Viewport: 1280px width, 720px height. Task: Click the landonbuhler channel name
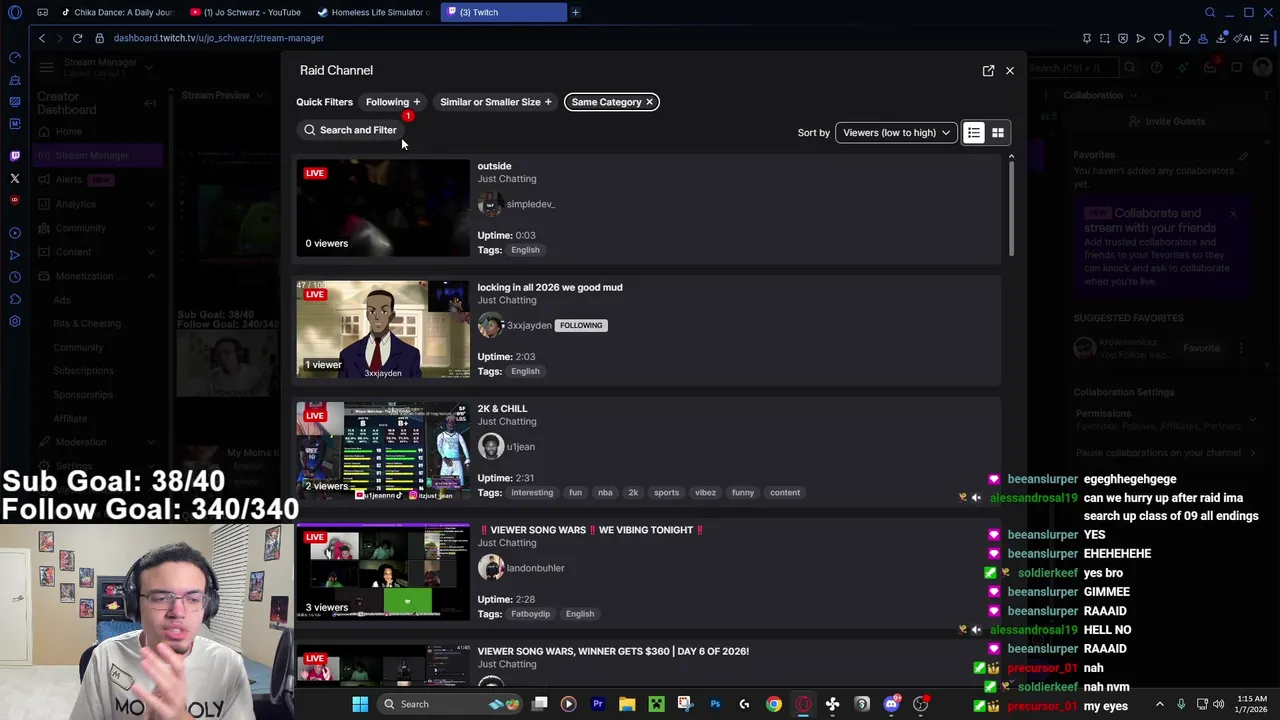click(x=535, y=568)
